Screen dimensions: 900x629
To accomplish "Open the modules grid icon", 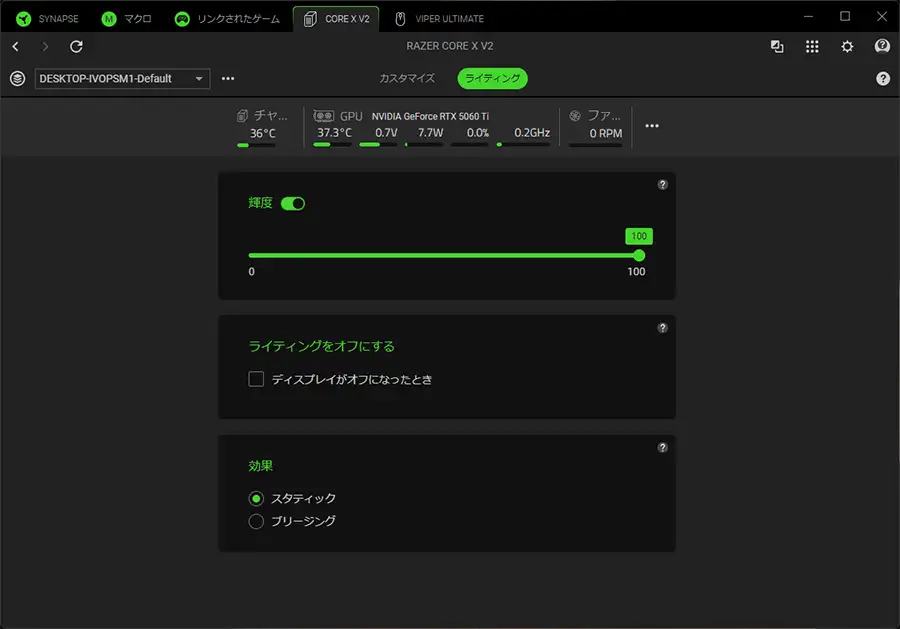I will 812,46.
